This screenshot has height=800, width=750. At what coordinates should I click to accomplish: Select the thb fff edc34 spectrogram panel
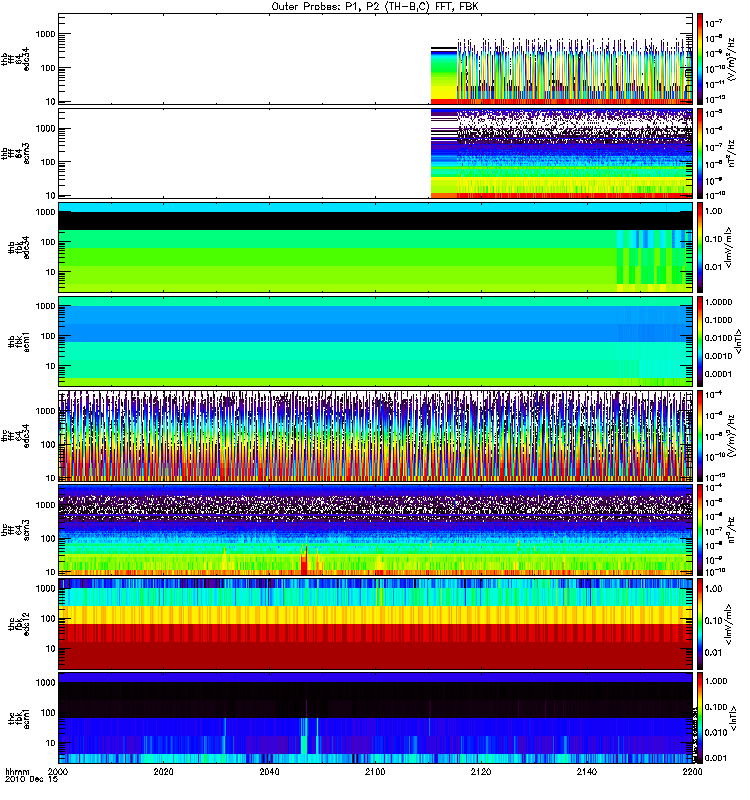pos(375,59)
